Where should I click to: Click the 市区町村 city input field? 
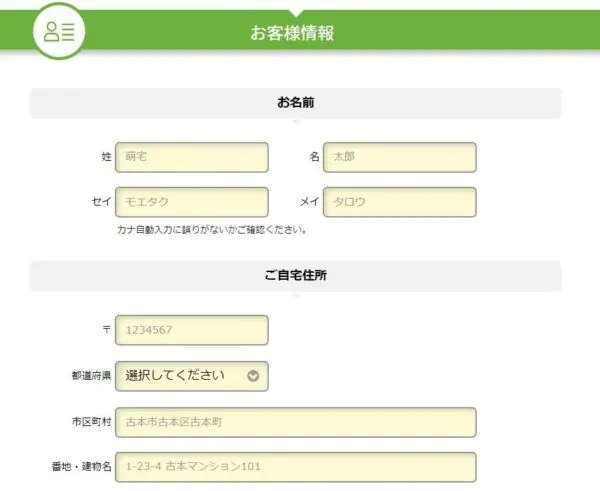click(x=296, y=422)
